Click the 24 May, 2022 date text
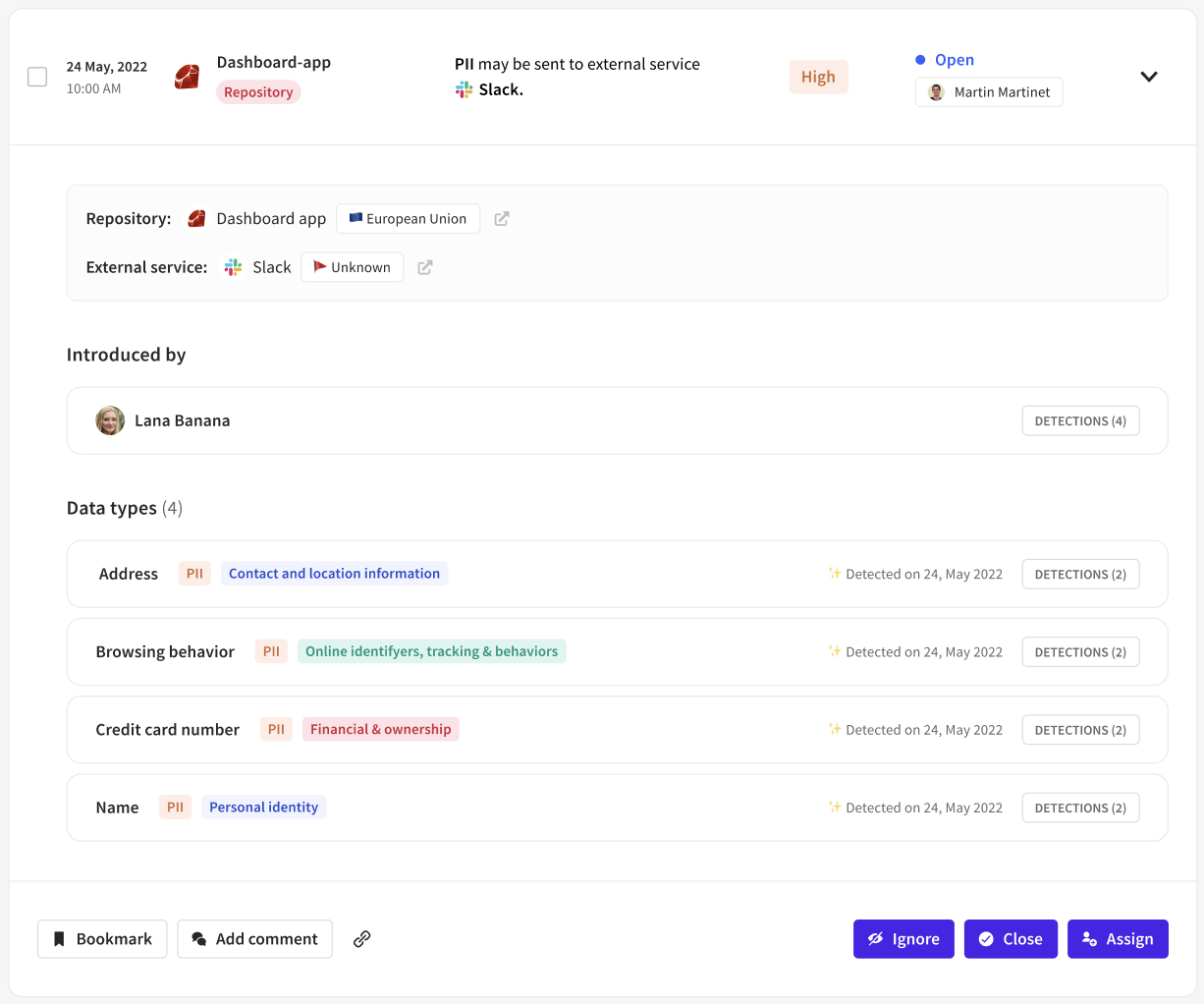Viewport: 1204px width, 1004px height. 107,67
